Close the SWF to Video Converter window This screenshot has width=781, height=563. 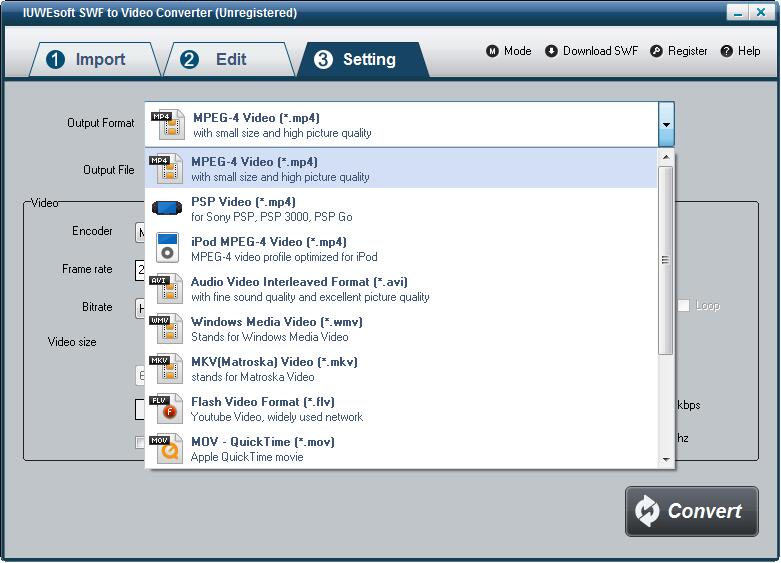pos(761,12)
